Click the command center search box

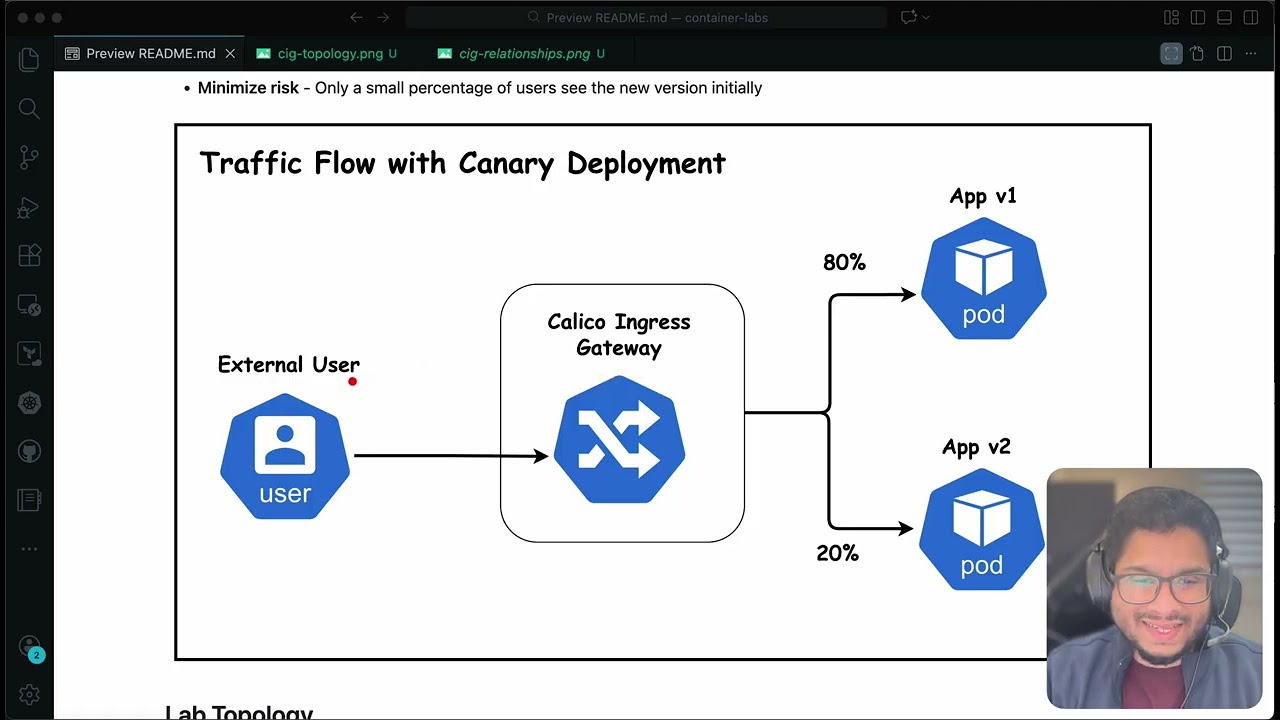pos(646,17)
